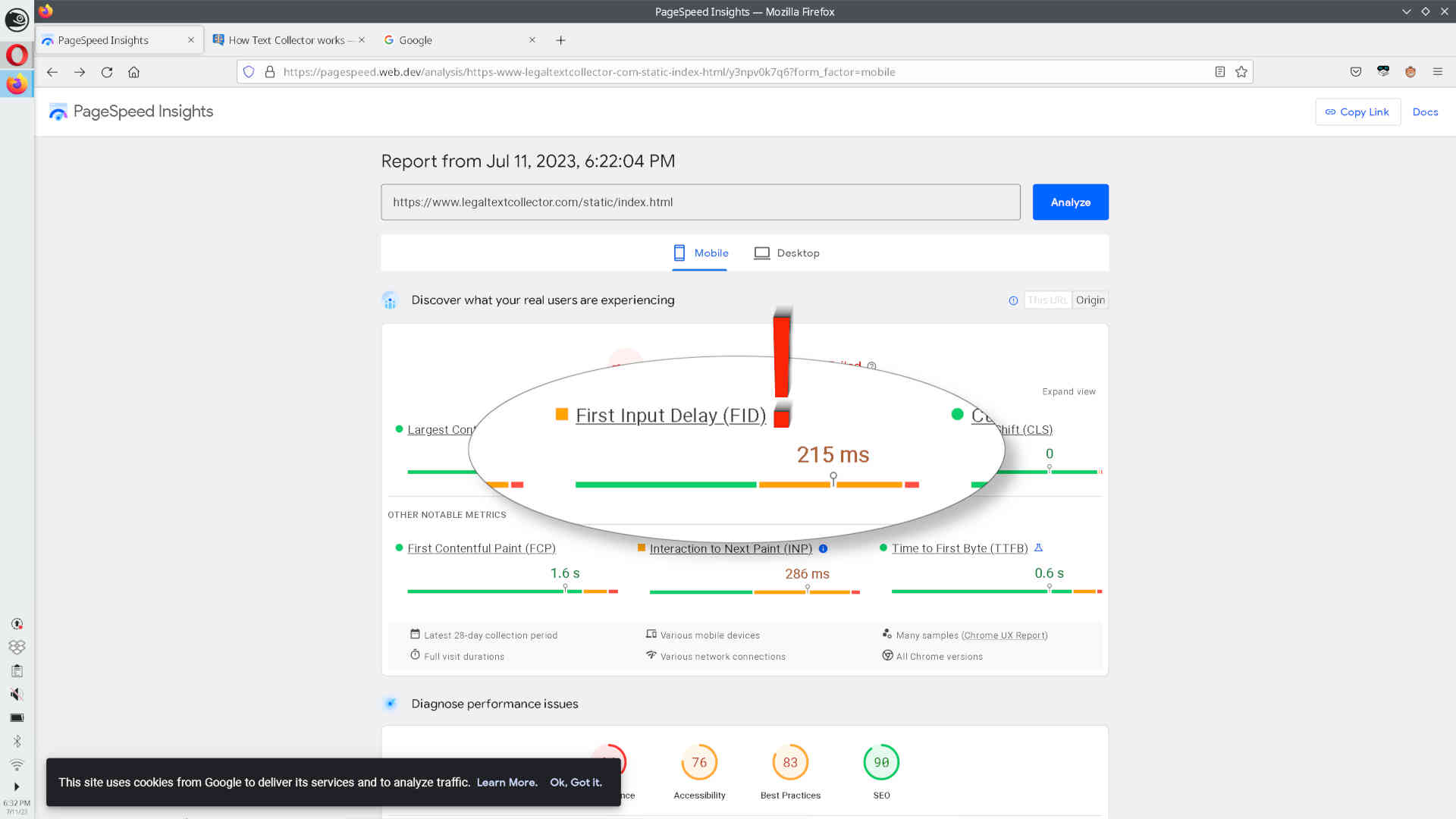Viewport: 1456px width, 819px height.
Task: Click the Accessibility score gauge showing 76
Action: pyautogui.click(x=699, y=762)
